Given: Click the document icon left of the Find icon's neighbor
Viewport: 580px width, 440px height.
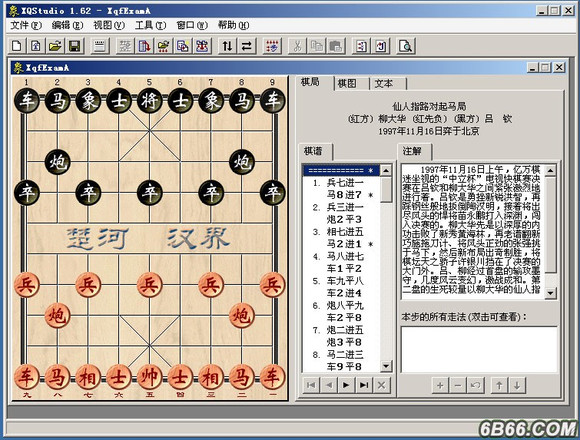Looking at the screenshot, I should click(361, 46).
